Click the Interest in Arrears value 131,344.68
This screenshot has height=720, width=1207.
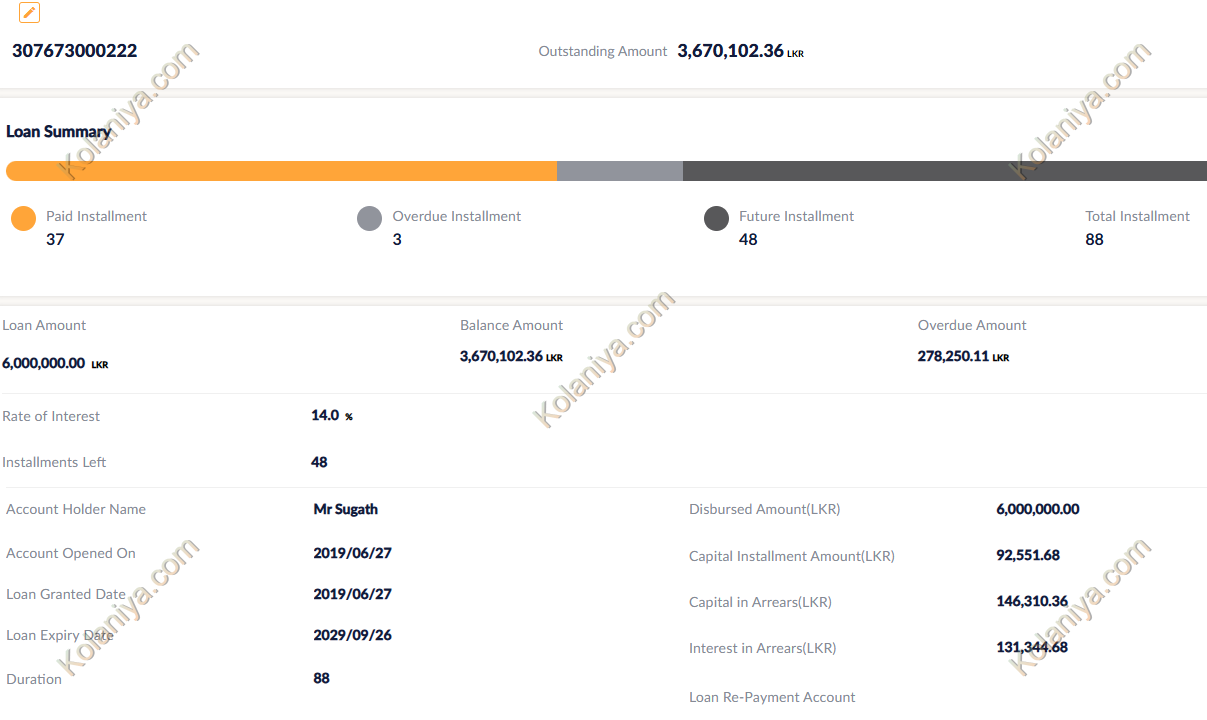click(x=1032, y=647)
